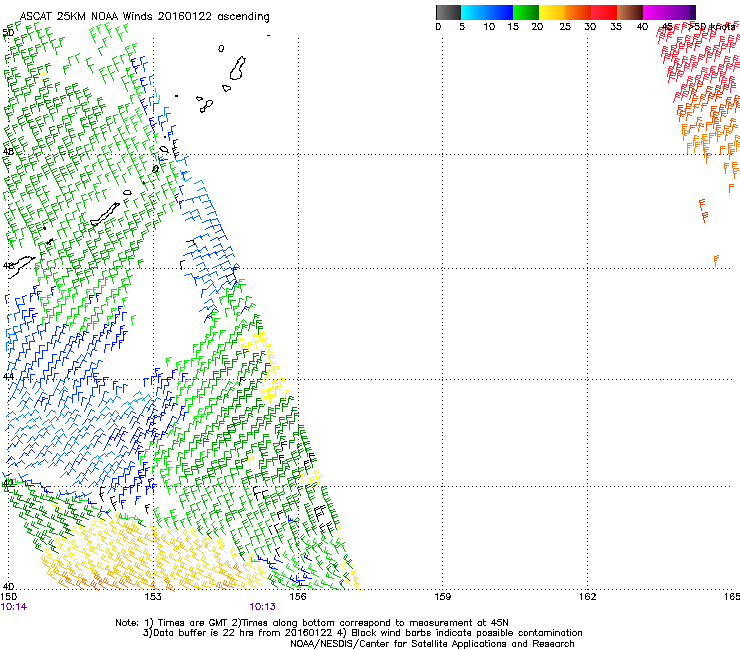Click the title 'ASCAT 25KM NOAA Winds 20160122 ascending'
Viewport: 740px width, 650px height.
[x=144, y=17]
